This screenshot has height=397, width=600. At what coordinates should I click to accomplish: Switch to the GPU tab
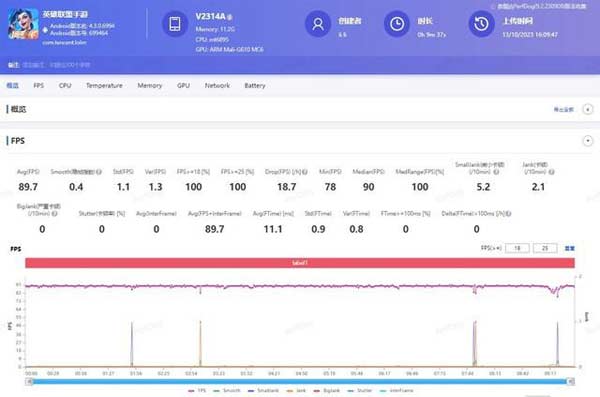coord(183,85)
